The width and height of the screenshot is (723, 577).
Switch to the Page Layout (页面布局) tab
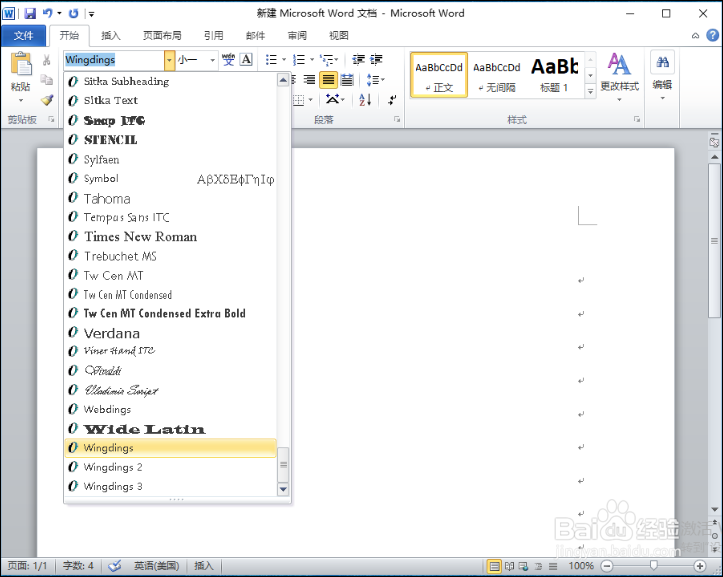[x=162, y=36]
